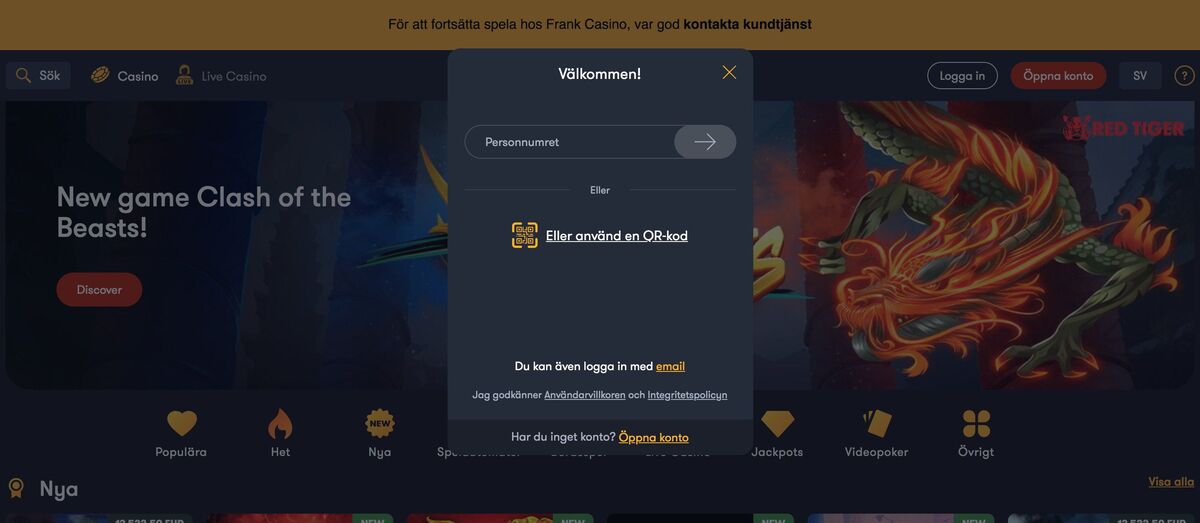The height and width of the screenshot is (523, 1200).
Task: Open the Sök search field
Action: coord(39,76)
